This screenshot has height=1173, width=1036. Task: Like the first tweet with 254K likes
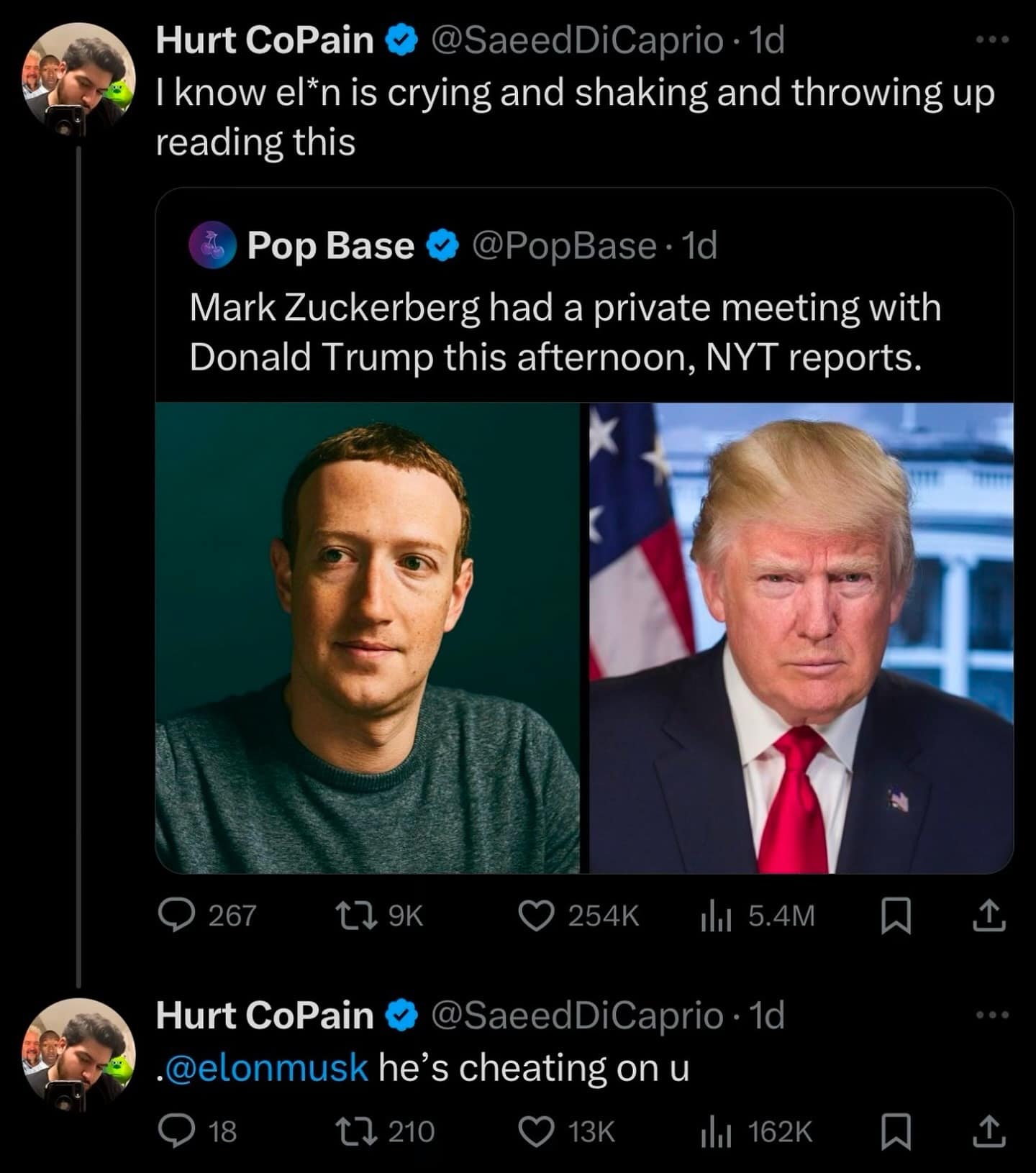(536, 916)
